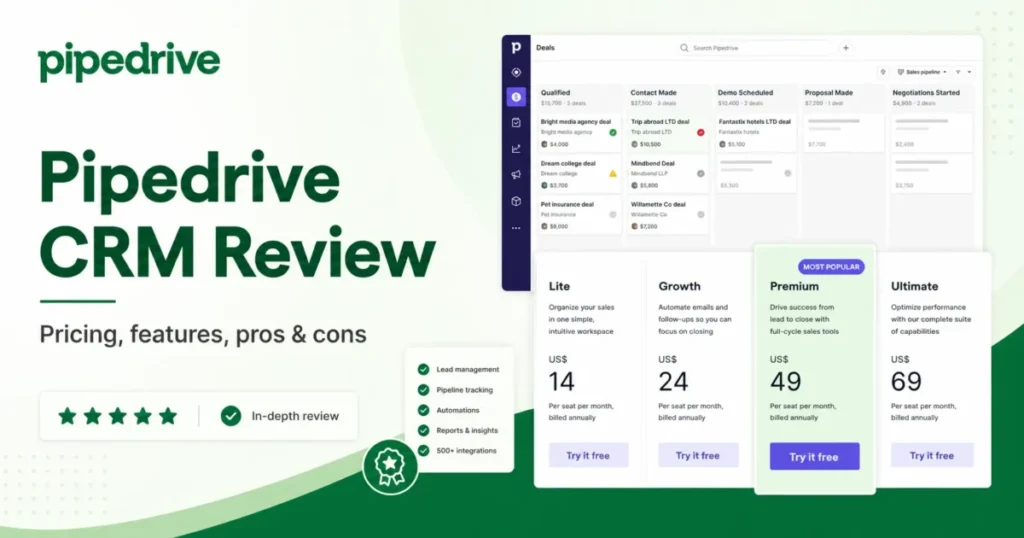Open the Mindbend Deal card
The image size is (1024, 538).
click(668, 174)
